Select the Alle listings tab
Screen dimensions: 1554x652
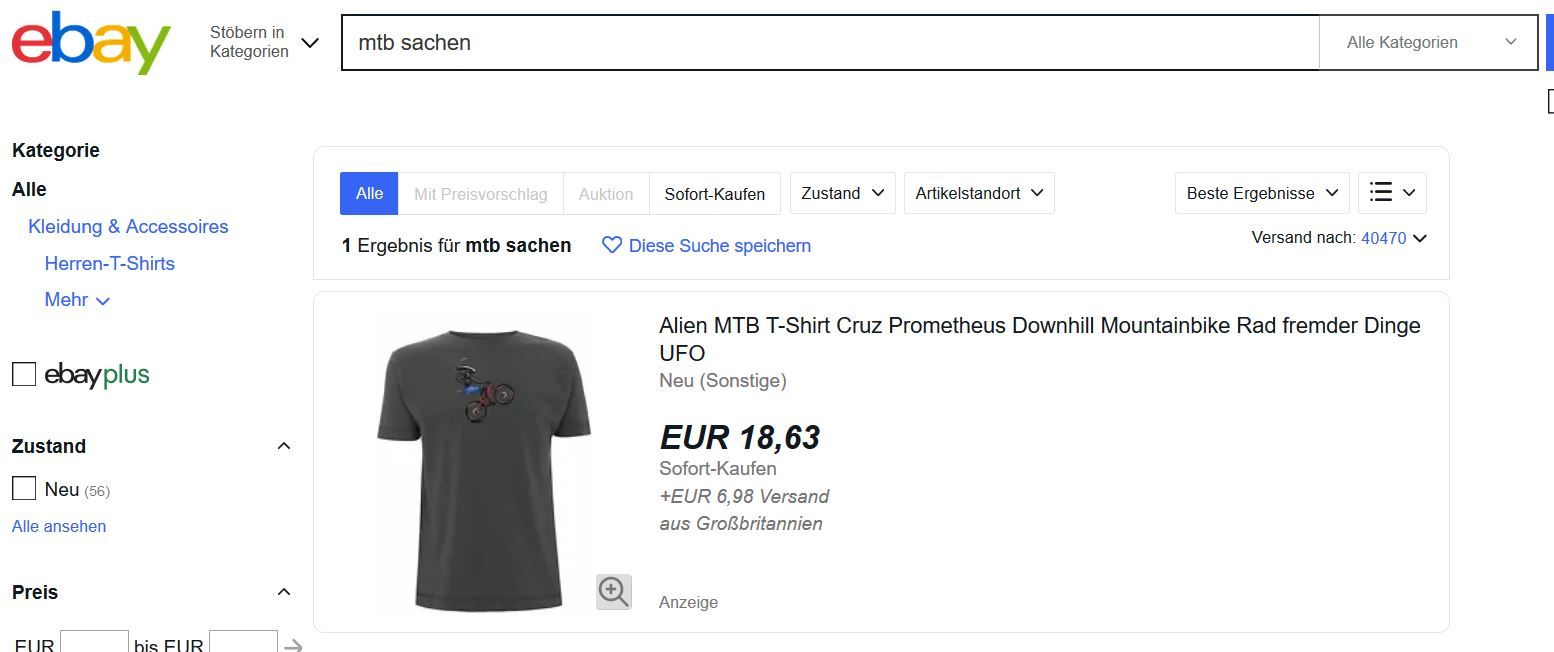(369, 193)
